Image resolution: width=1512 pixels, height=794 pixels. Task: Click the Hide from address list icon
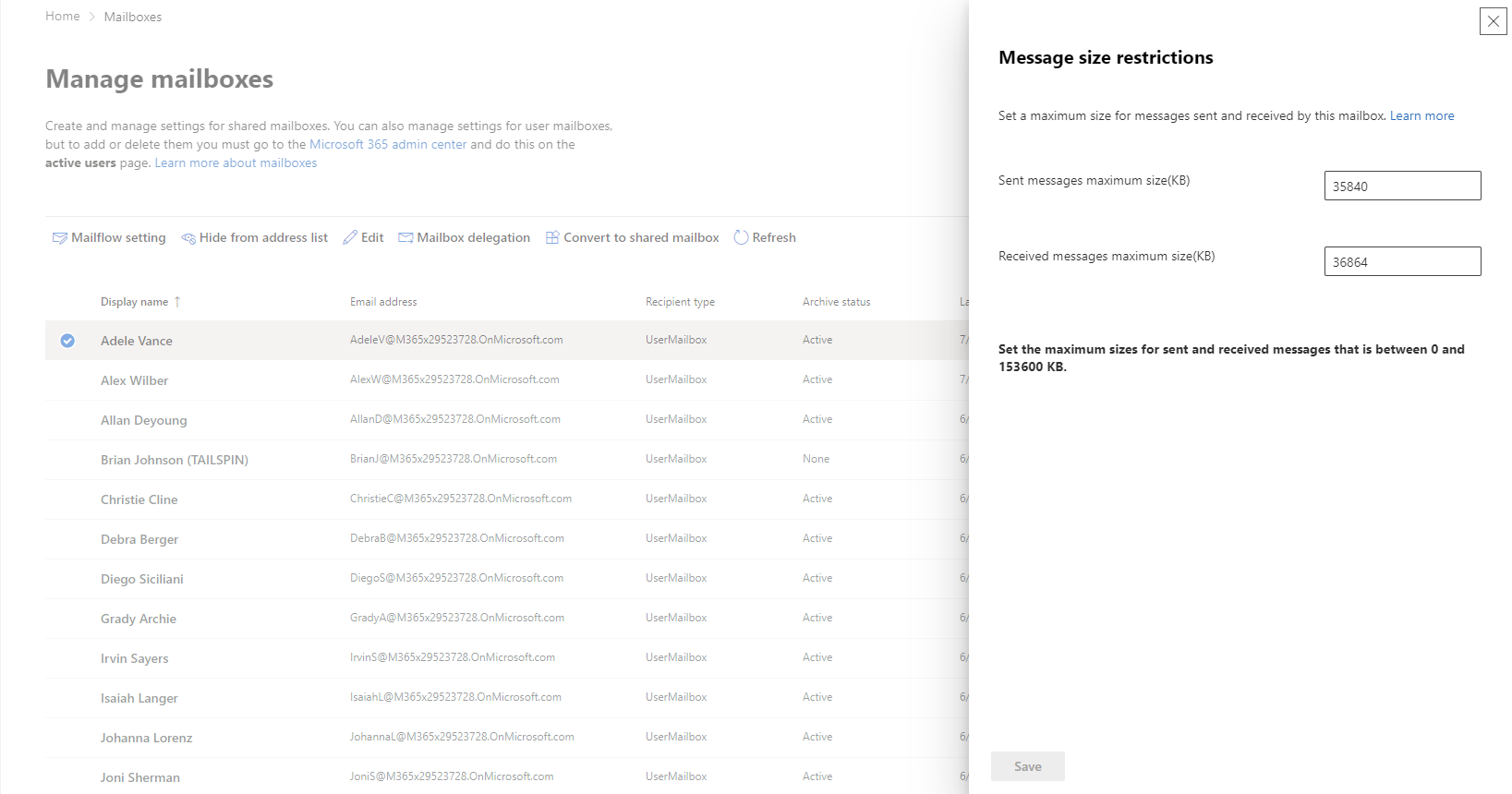(188, 238)
